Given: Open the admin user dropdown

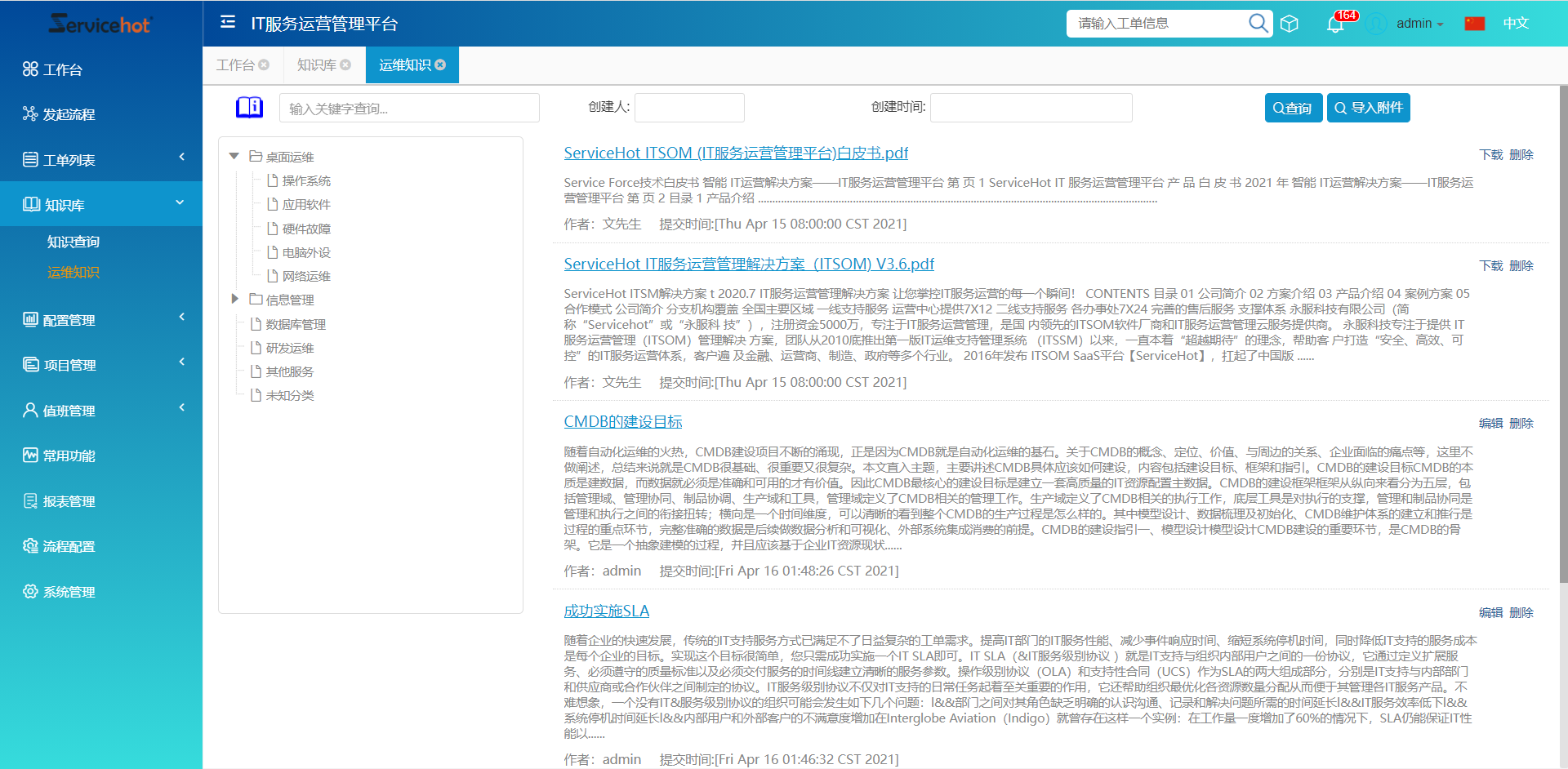Looking at the screenshot, I should pos(1419,24).
